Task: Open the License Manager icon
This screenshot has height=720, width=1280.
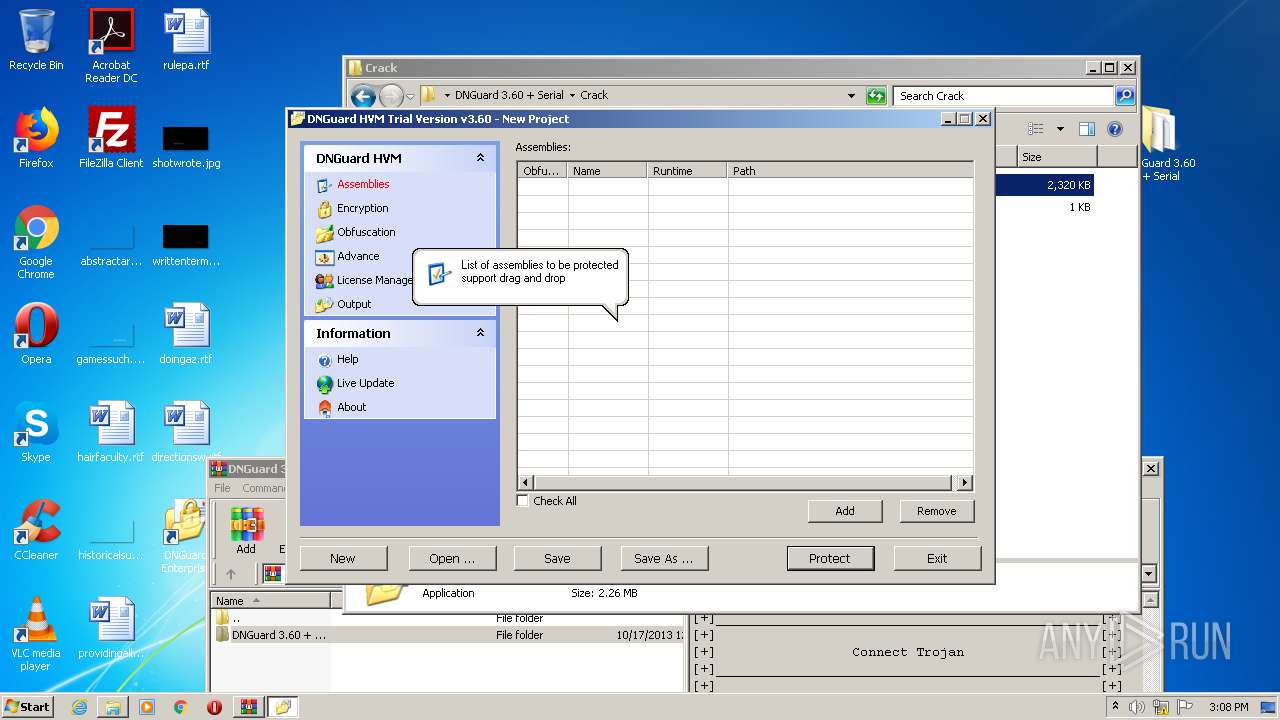Action: point(324,281)
